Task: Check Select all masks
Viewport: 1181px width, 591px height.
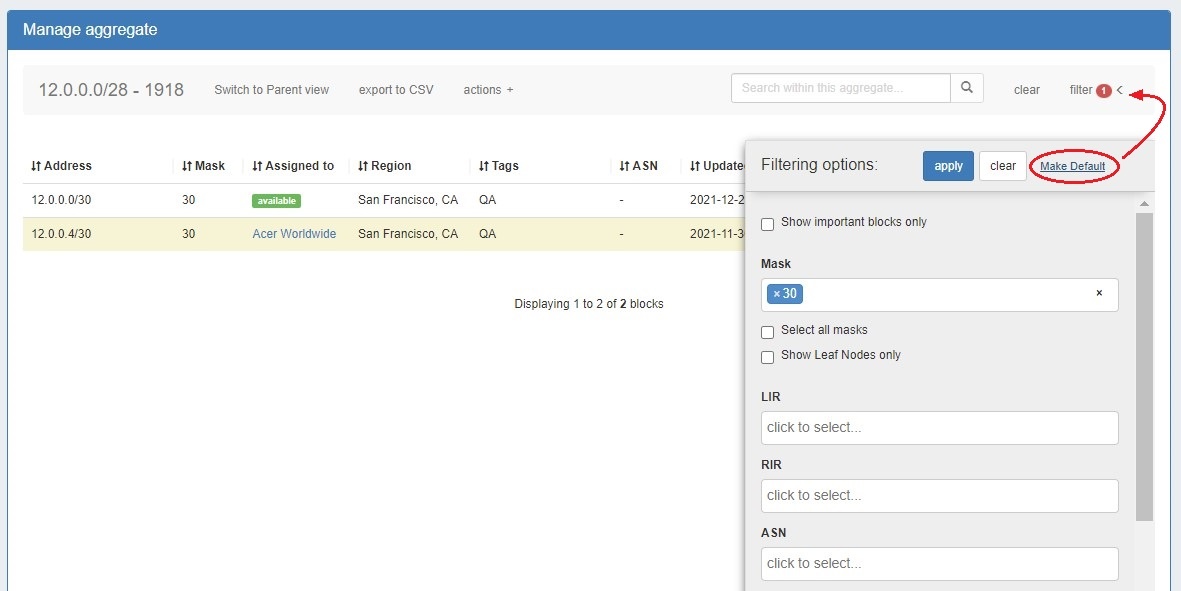Action: coord(768,332)
